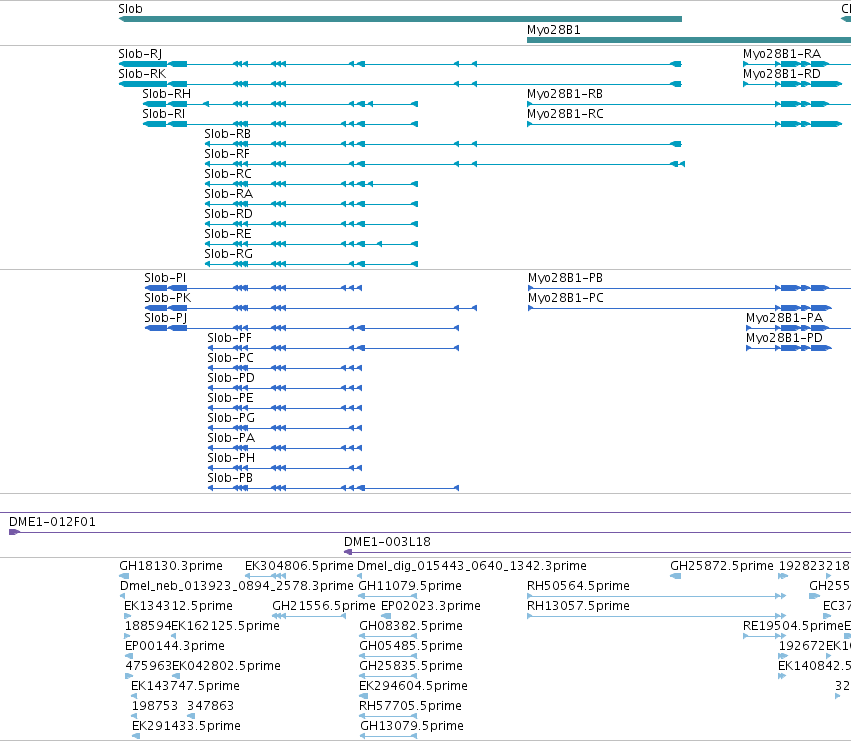Click the EP00144.3prime EST label

coord(175,646)
